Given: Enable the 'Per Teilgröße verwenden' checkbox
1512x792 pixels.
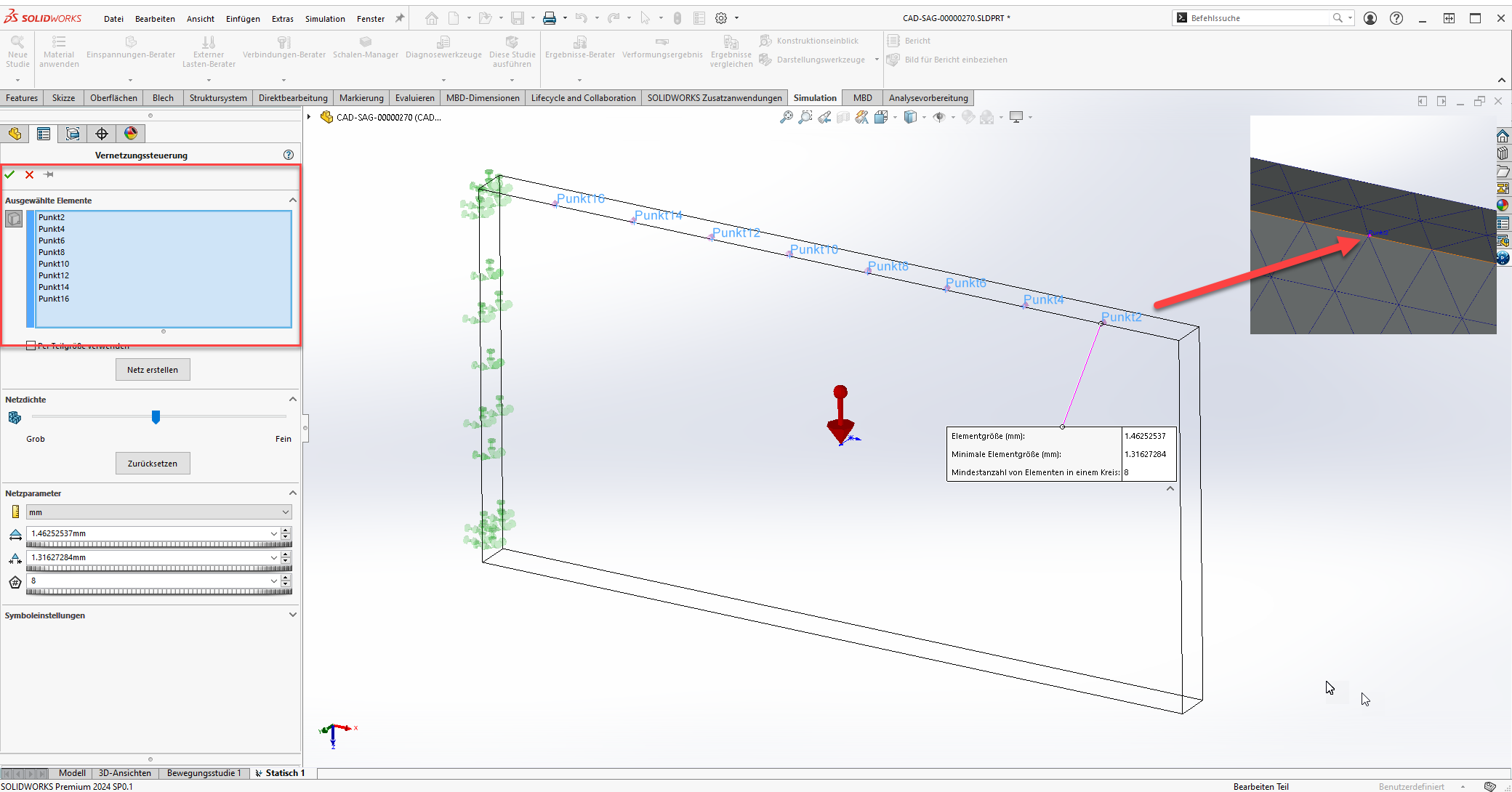Looking at the screenshot, I should (31, 346).
